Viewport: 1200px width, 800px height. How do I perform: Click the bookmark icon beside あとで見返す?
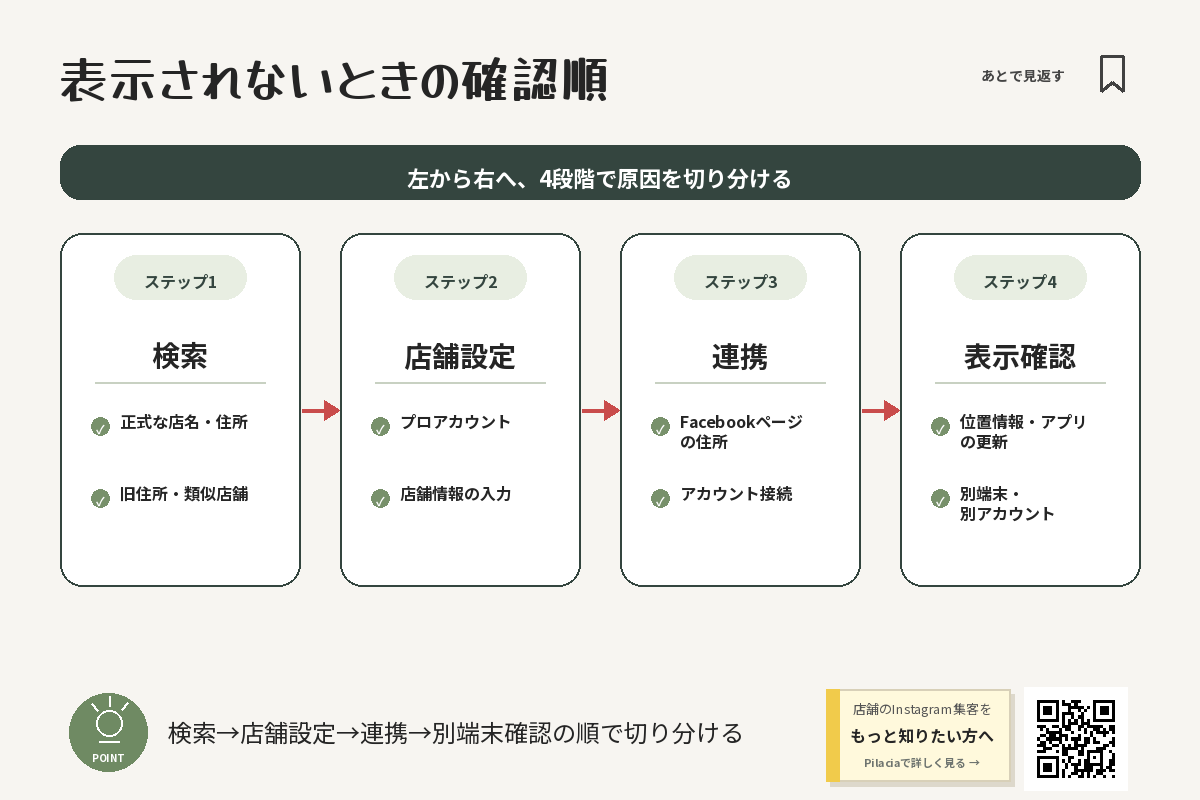[x=1112, y=74]
